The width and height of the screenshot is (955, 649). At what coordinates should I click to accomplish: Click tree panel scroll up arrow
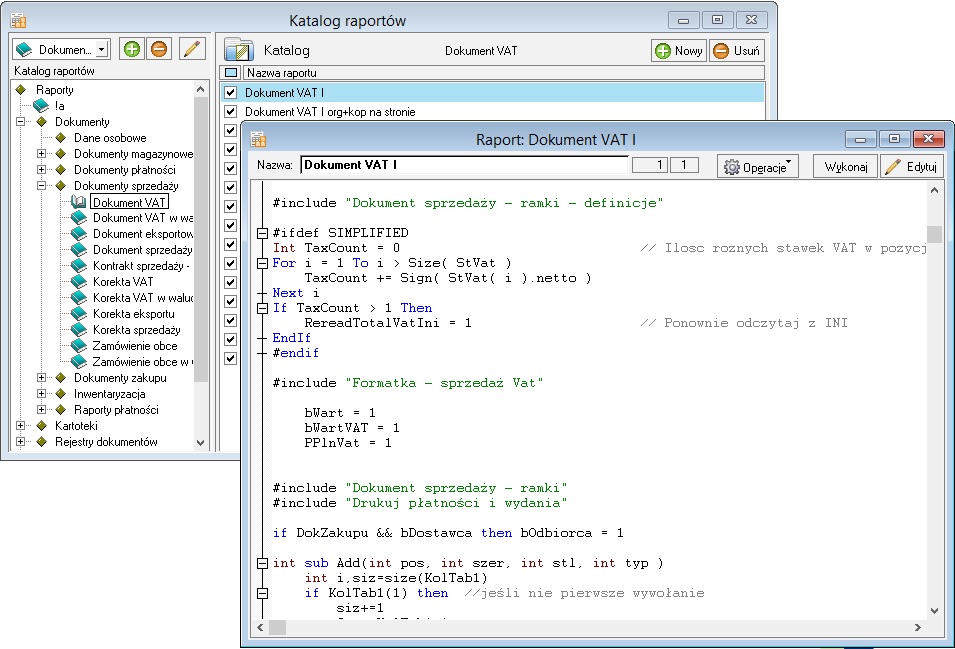coord(200,89)
